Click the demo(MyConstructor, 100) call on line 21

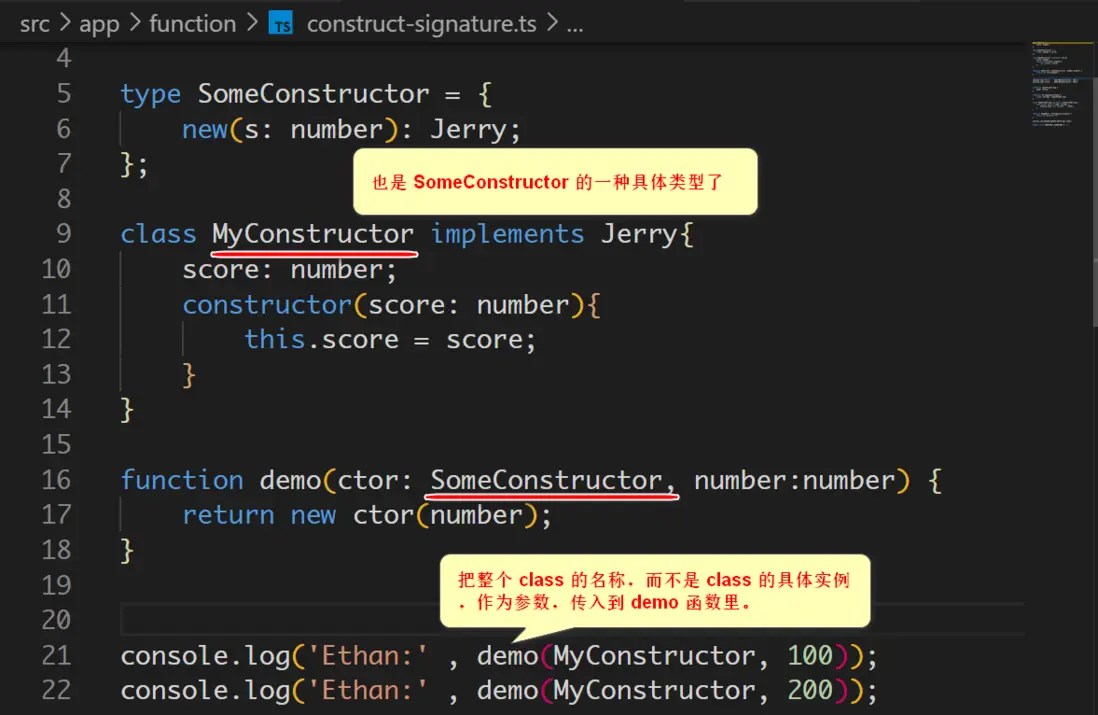665,655
